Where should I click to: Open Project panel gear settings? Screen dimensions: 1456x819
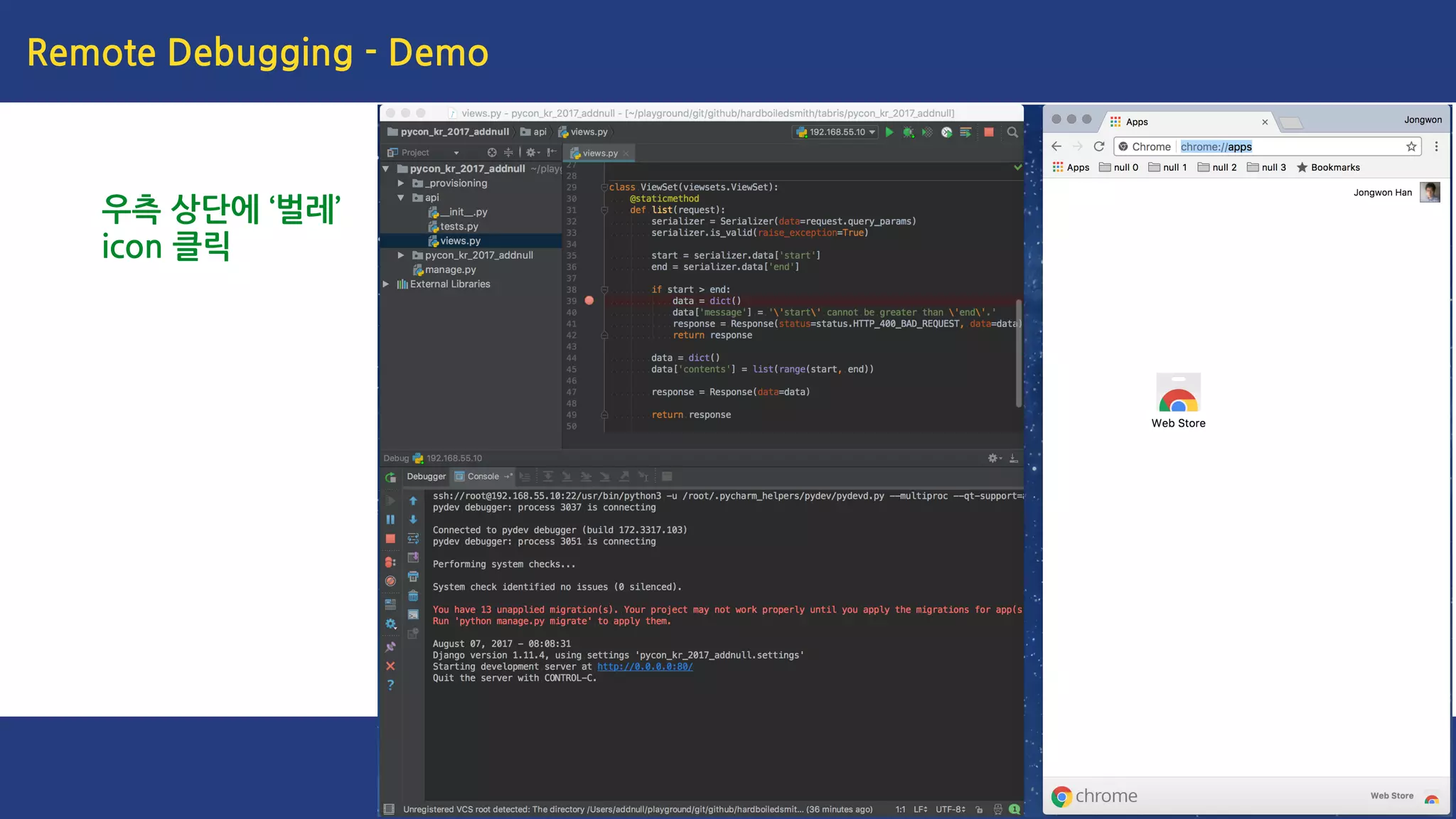coord(532,153)
